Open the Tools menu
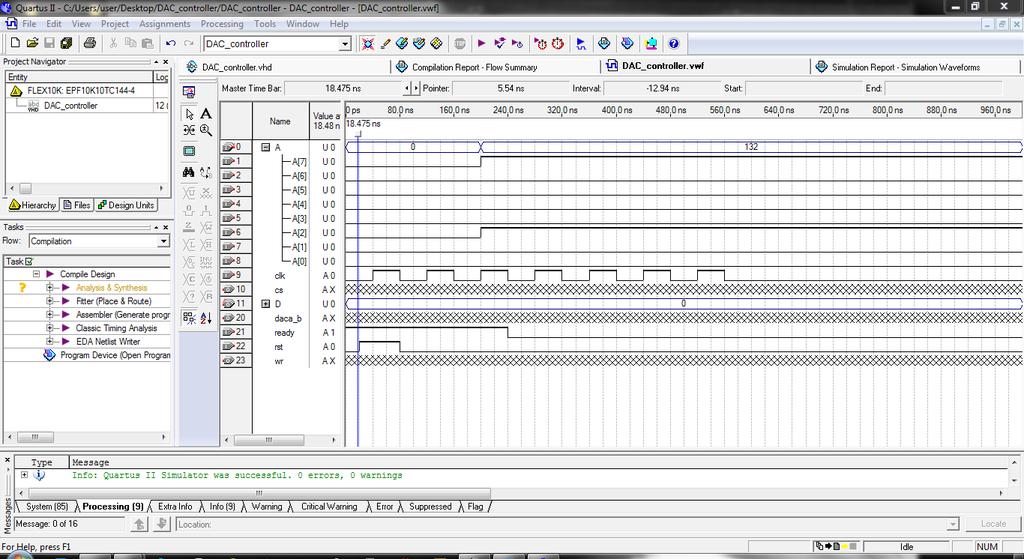Image resolution: width=1024 pixels, height=559 pixels. 264,24
